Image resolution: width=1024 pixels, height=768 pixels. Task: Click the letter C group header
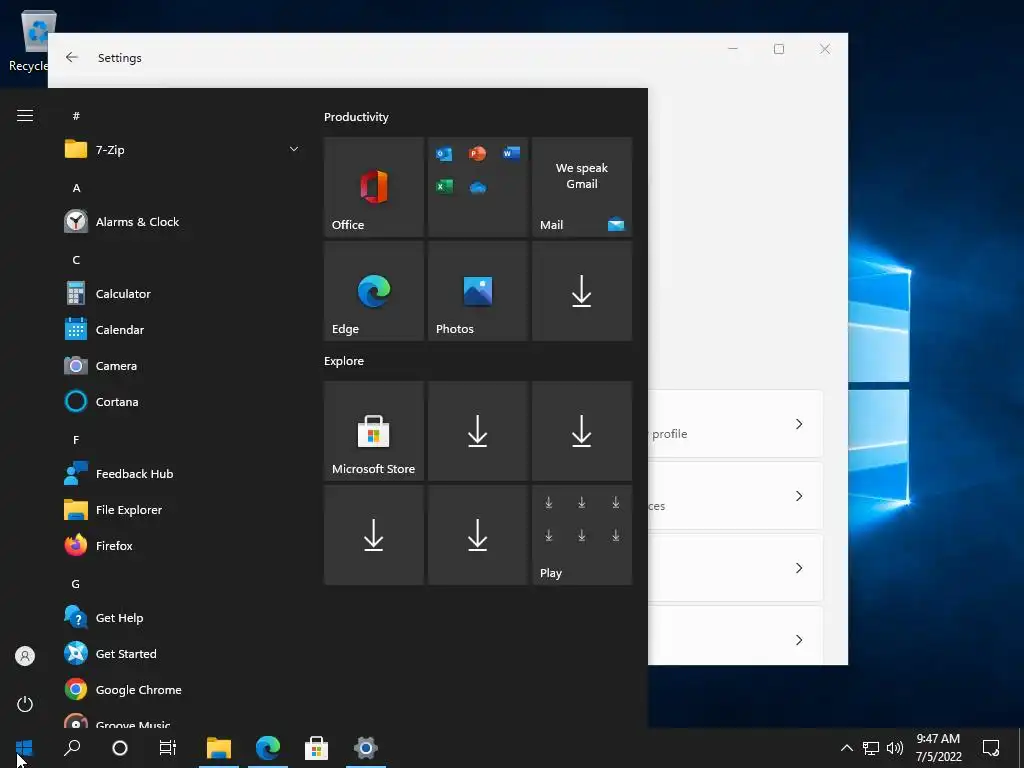coord(76,260)
